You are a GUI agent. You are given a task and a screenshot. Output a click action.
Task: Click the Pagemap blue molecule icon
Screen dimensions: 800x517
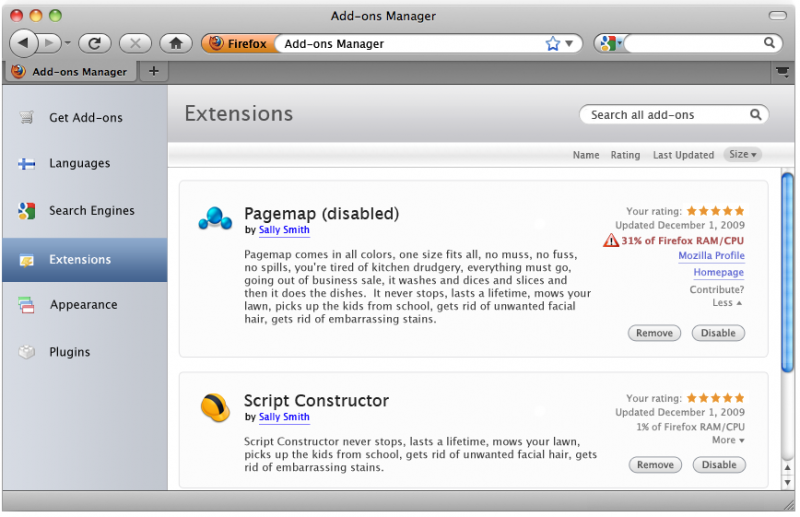(x=215, y=218)
